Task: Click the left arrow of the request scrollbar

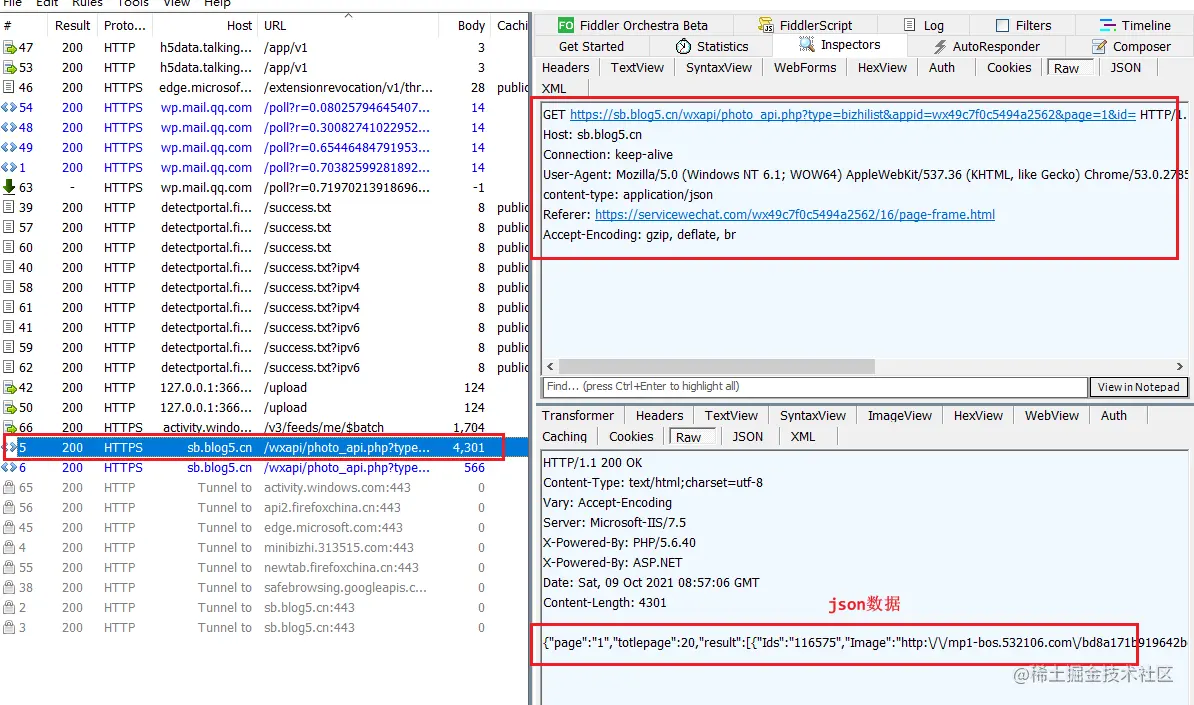Action: tap(551, 366)
